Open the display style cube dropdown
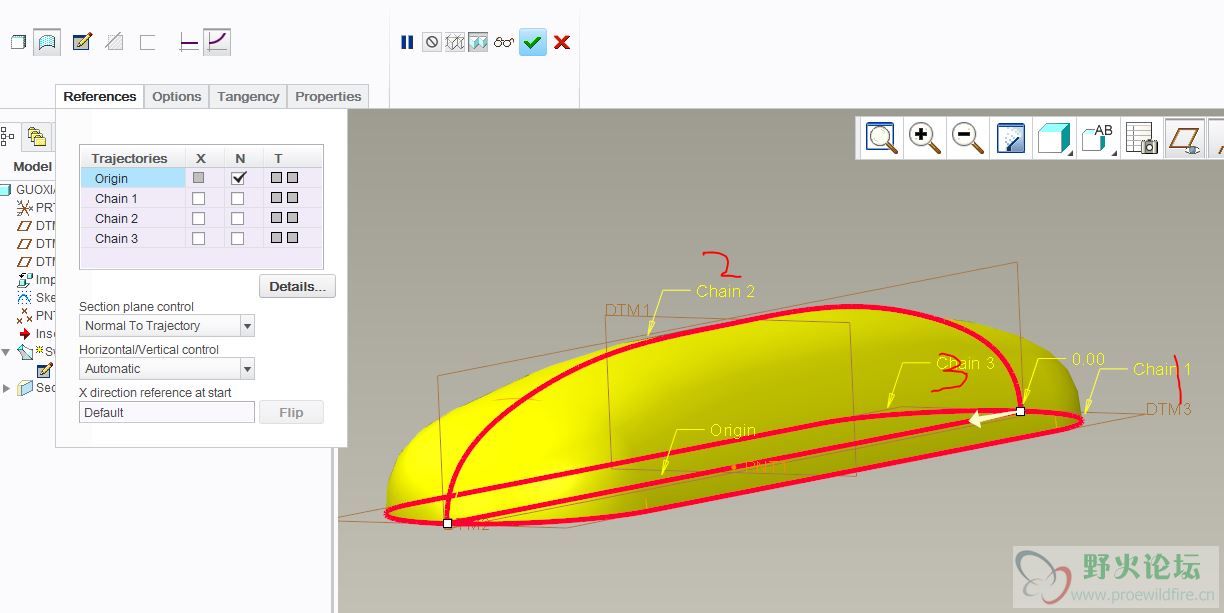The width and height of the screenshot is (1224, 613). pyautogui.click(x=1054, y=138)
